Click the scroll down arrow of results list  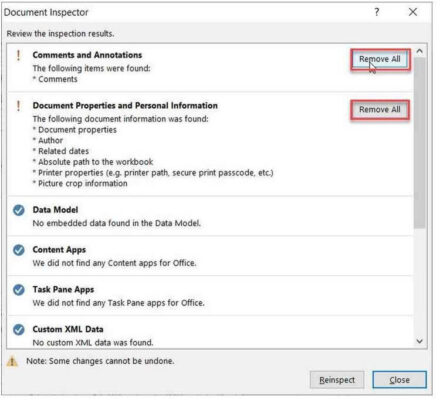(x=420, y=341)
